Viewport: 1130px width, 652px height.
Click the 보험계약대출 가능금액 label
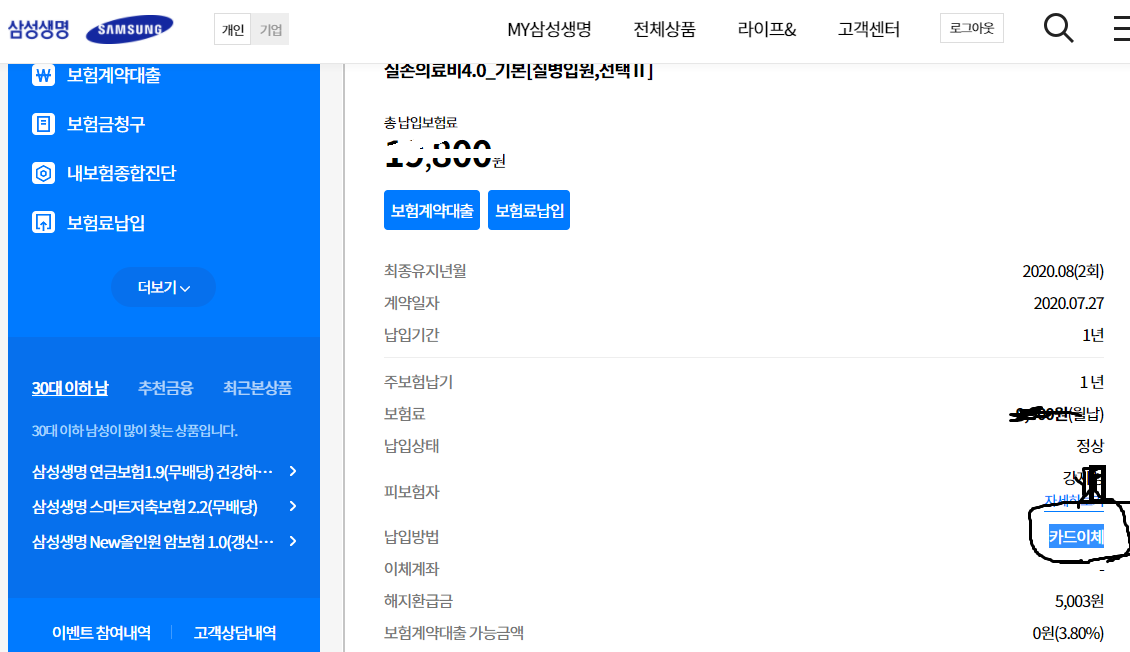tap(454, 633)
